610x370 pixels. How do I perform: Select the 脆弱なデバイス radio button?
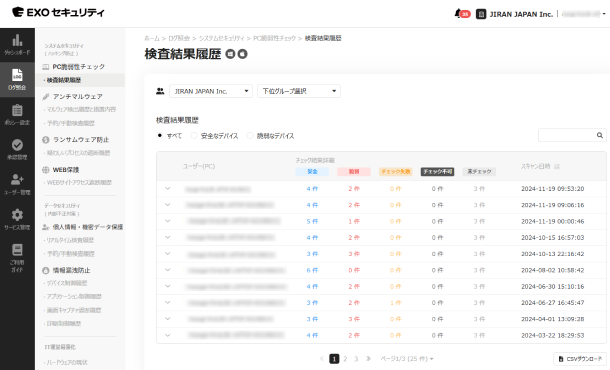tap(250, 135)
